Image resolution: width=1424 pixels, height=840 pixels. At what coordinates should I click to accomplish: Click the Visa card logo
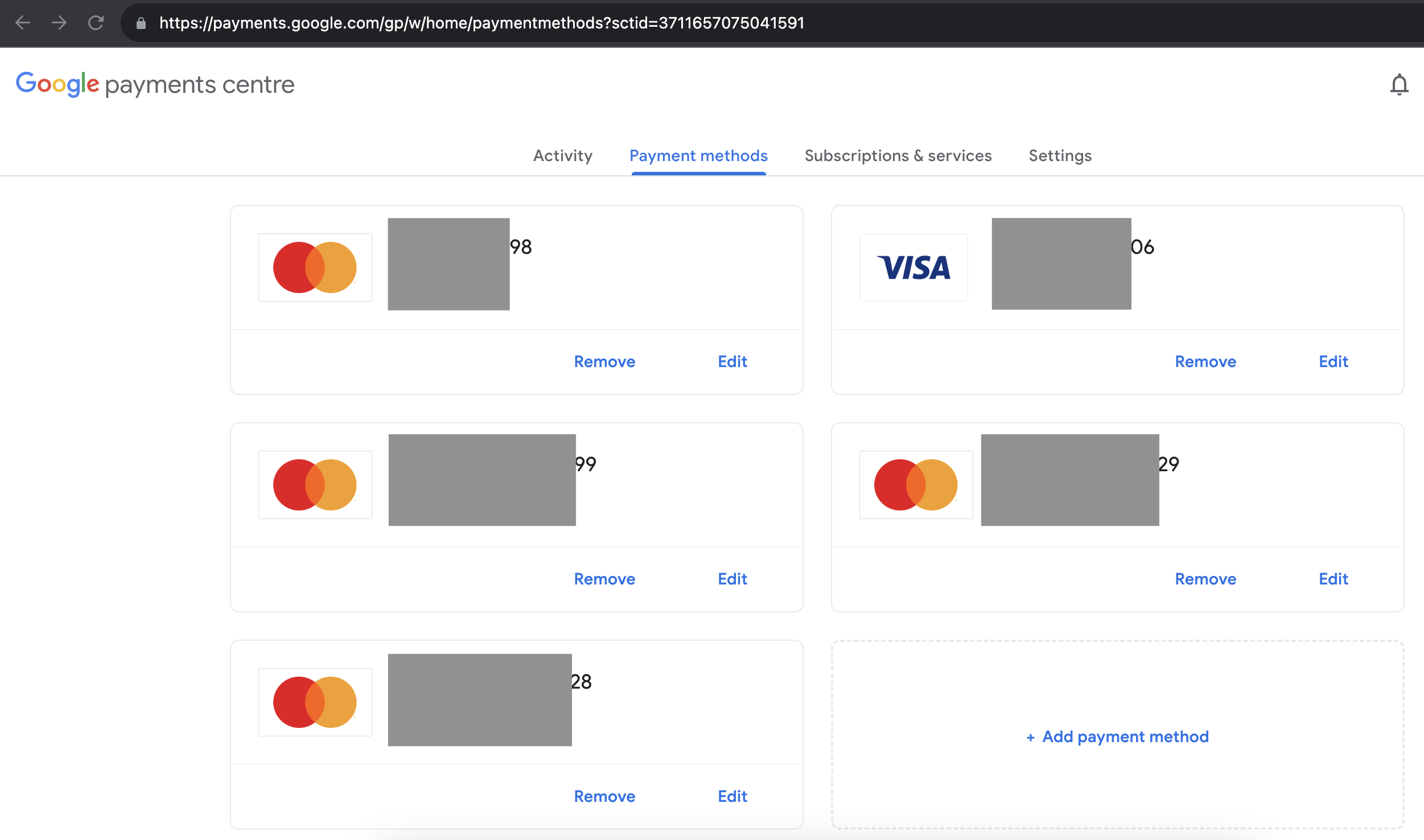point(913,267)
